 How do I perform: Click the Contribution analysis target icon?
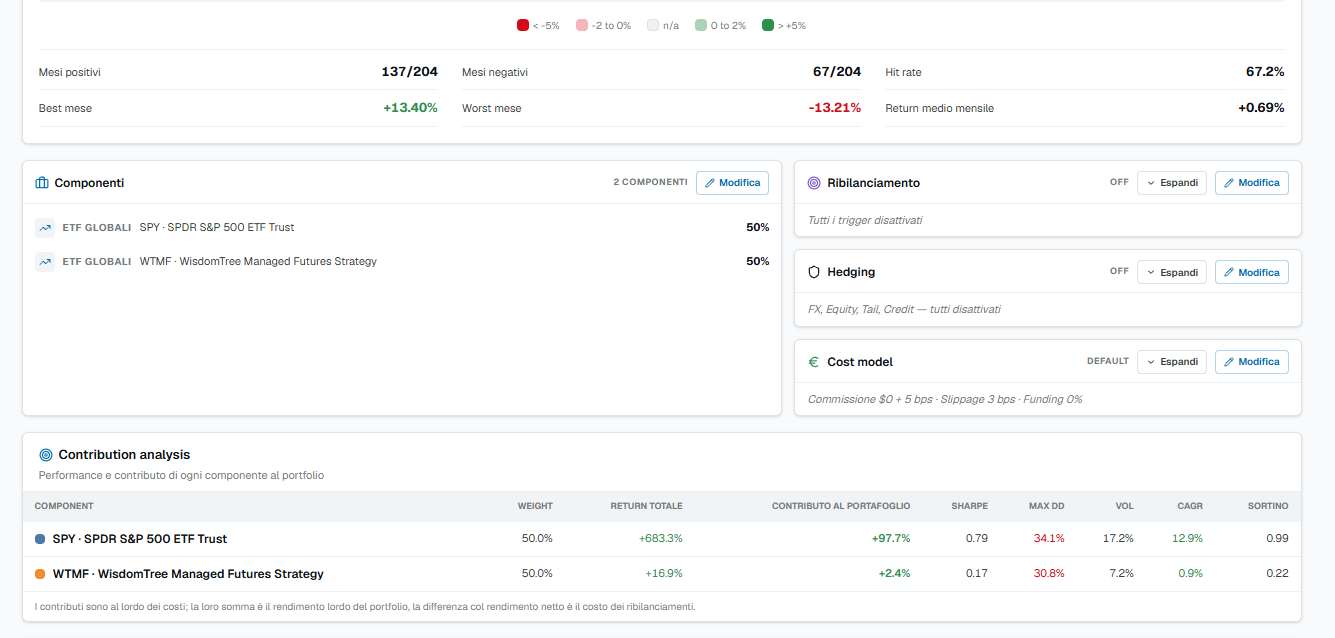[46, 455]
